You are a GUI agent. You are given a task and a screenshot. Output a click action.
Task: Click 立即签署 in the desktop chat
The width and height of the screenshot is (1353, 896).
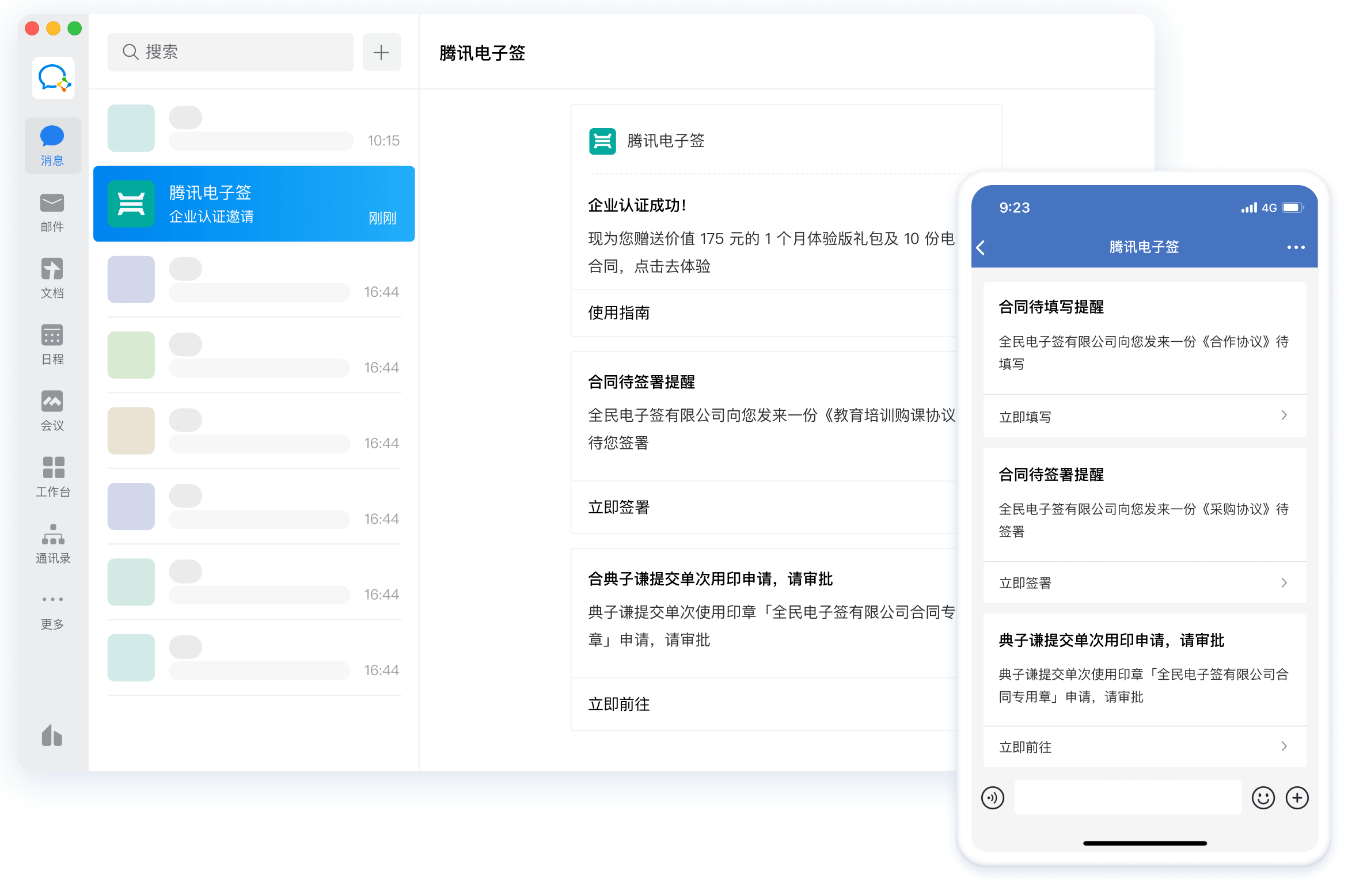pos(619,507)
